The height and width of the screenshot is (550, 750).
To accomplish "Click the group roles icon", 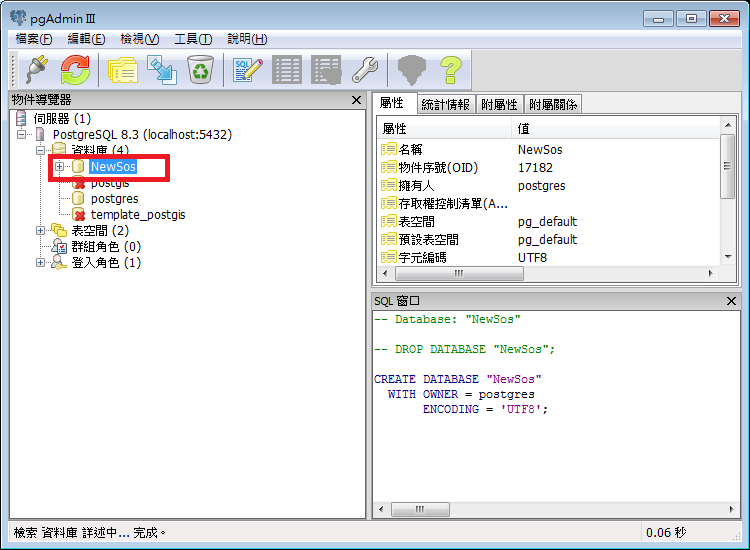I will (x=59, y=246).
